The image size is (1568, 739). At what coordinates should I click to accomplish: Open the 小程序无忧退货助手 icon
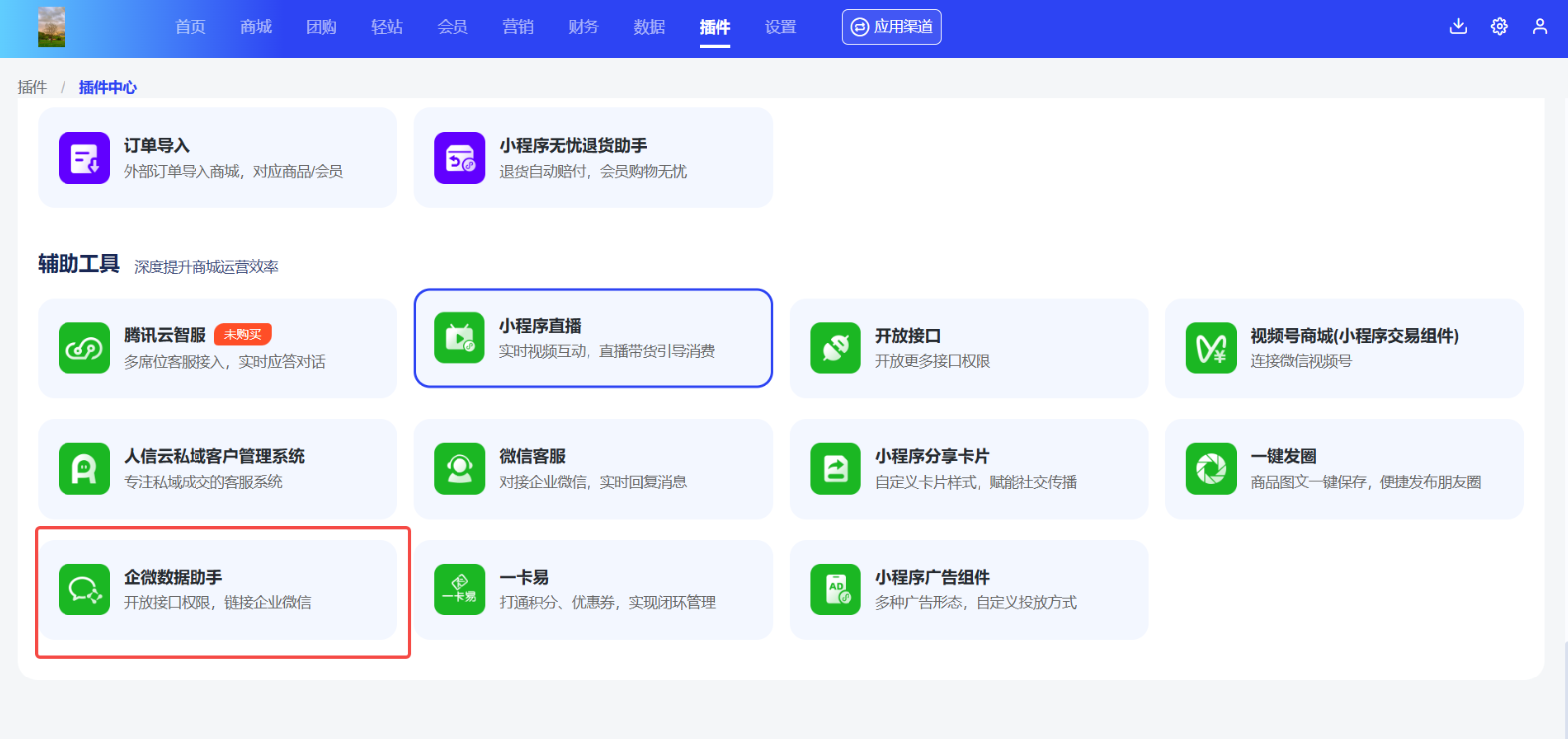click(x=459, y=158)
